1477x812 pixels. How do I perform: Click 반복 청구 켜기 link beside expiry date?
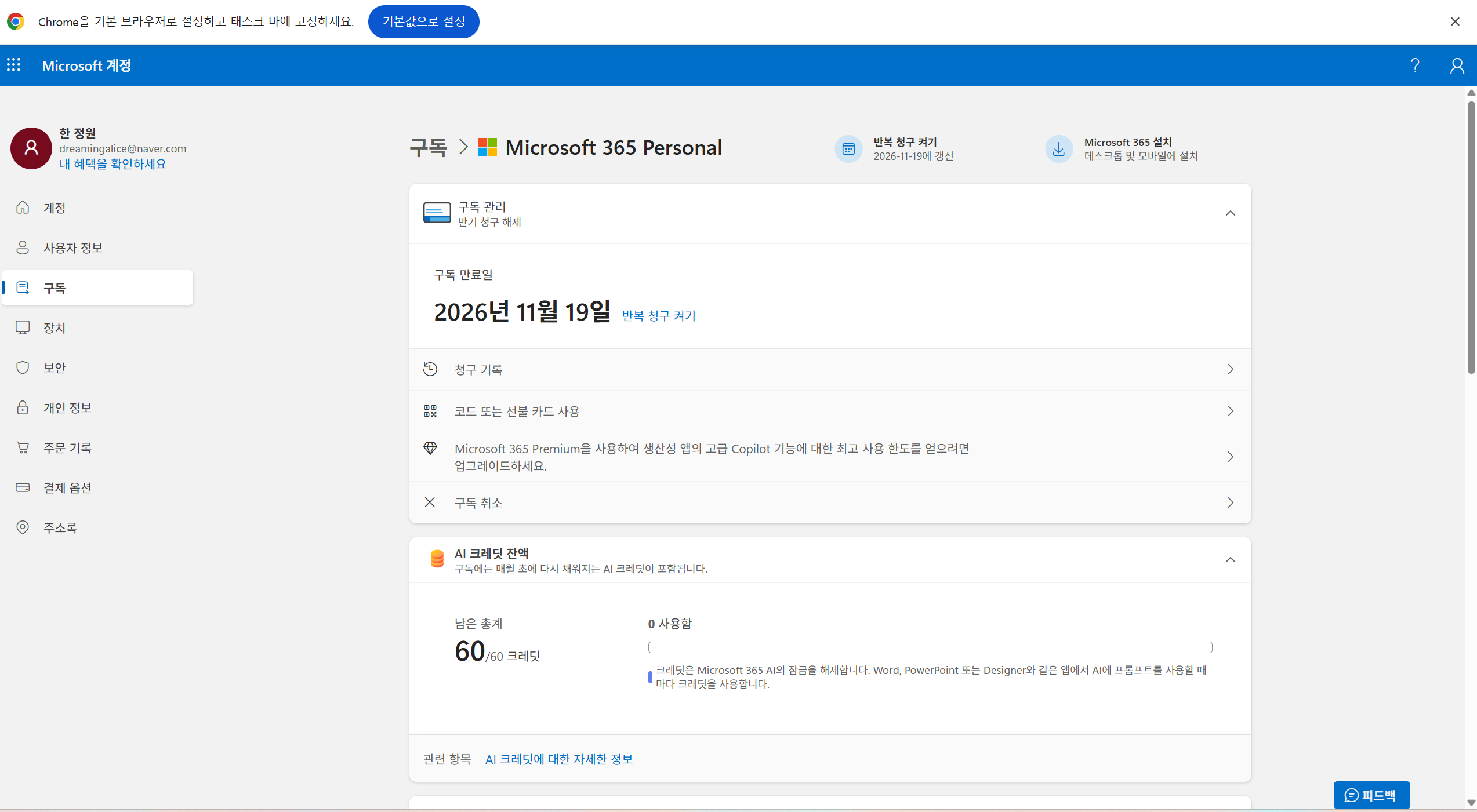click(659, 315)
